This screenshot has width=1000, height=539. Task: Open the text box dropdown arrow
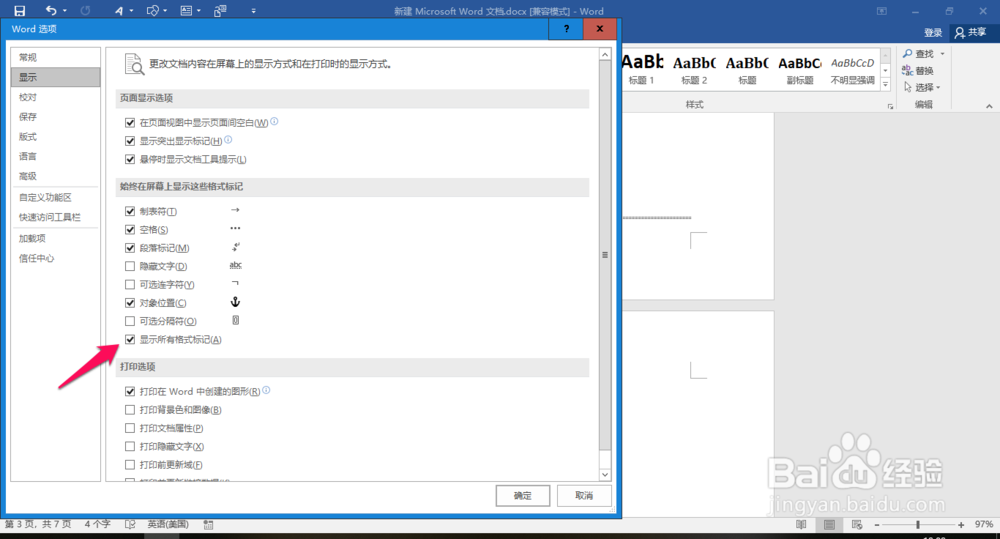pos(199,11)
